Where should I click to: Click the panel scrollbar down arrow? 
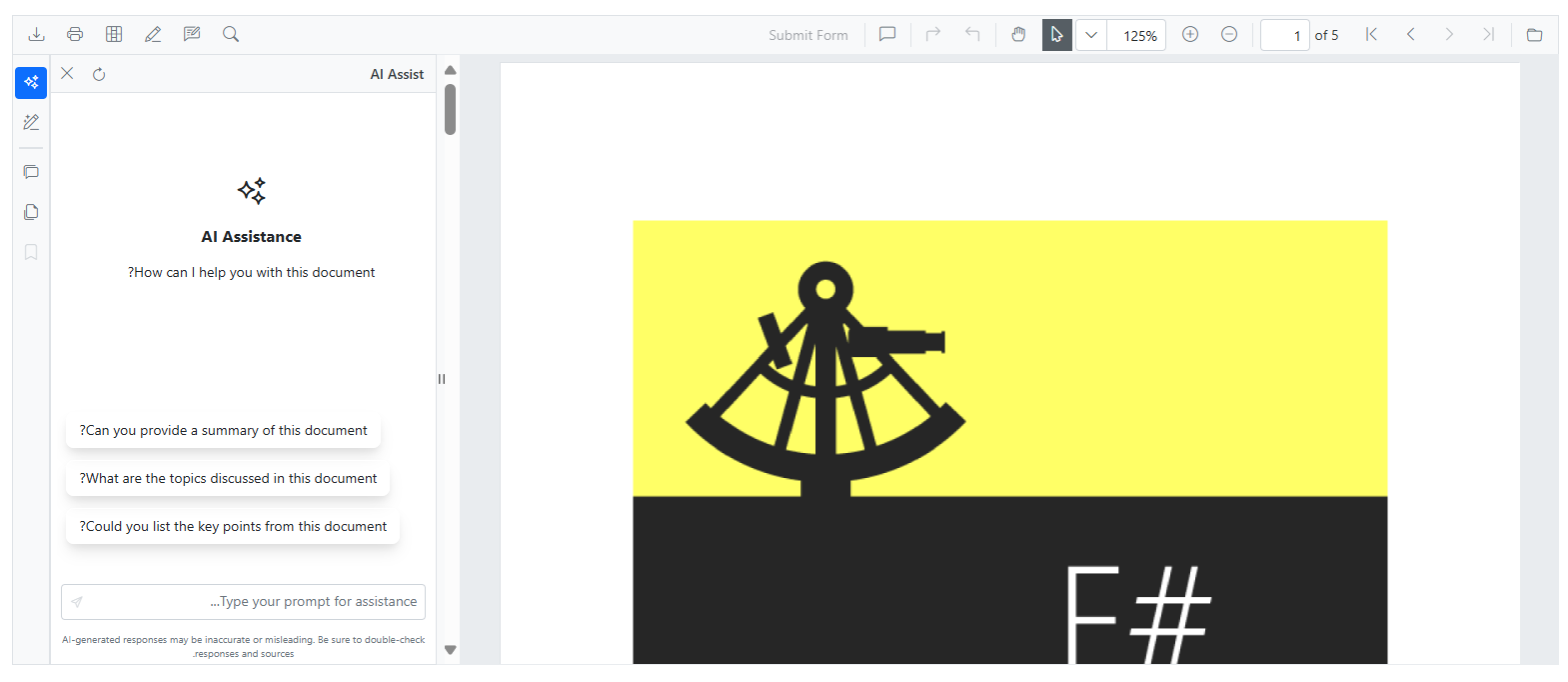(450, 650)
